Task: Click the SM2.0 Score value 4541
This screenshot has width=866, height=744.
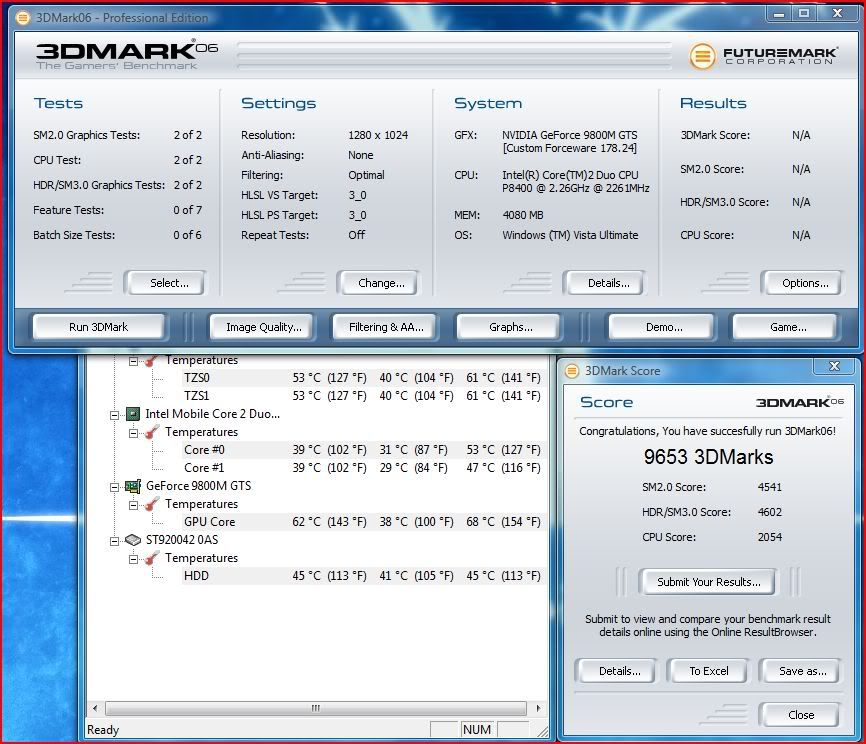Action: point(769,487)
